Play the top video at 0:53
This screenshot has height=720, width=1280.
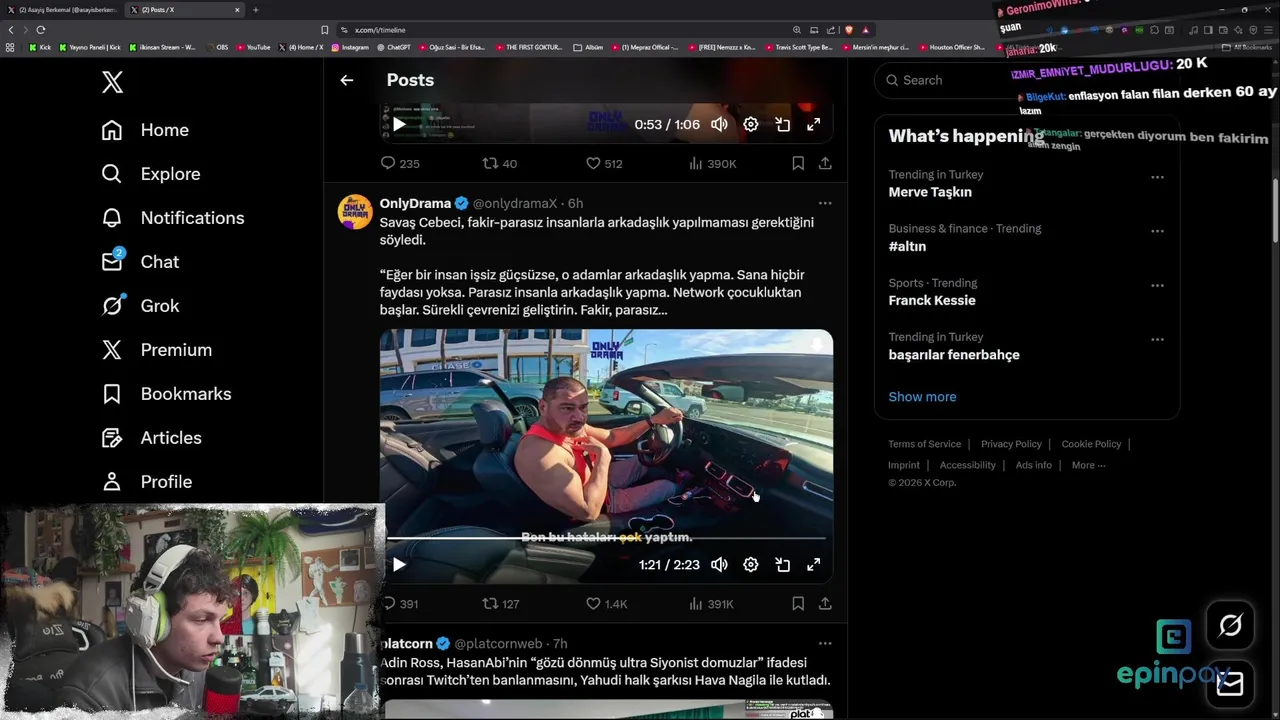click(x=399, y=125)
